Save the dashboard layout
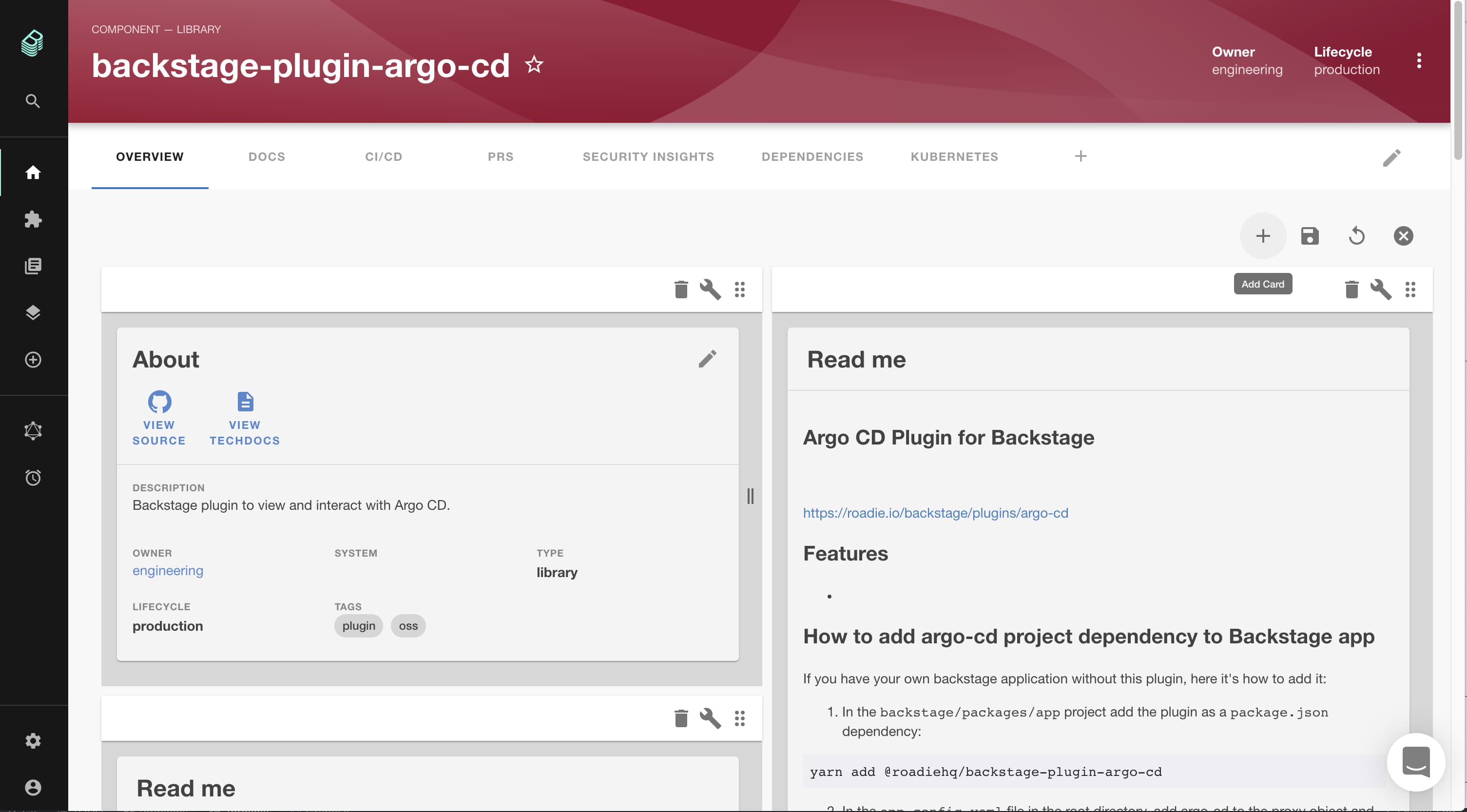This screenshot has width=1467, height=812. [1310, 235]
